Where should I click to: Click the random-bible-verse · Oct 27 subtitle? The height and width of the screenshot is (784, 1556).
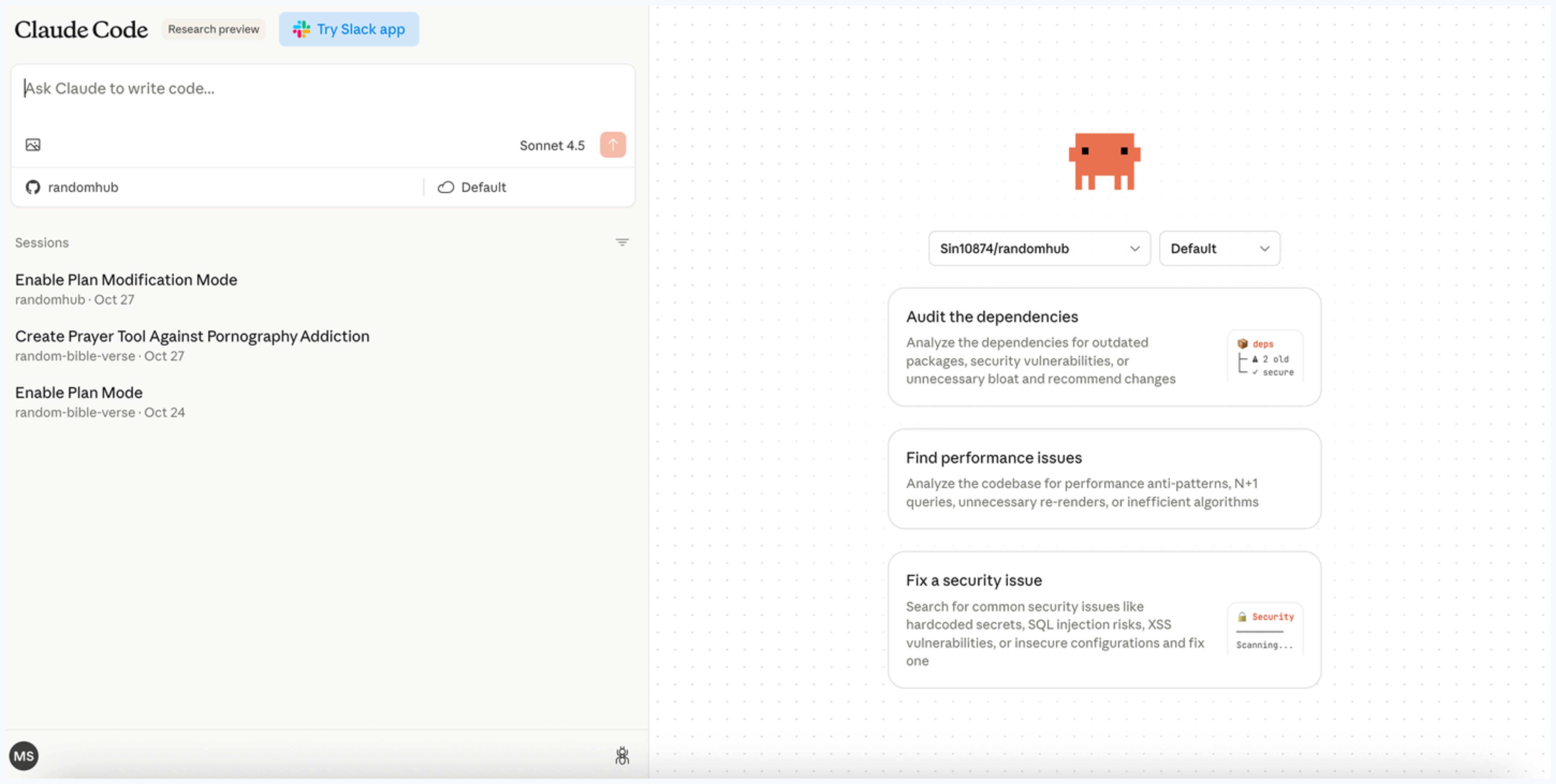[x=100, y=356]
